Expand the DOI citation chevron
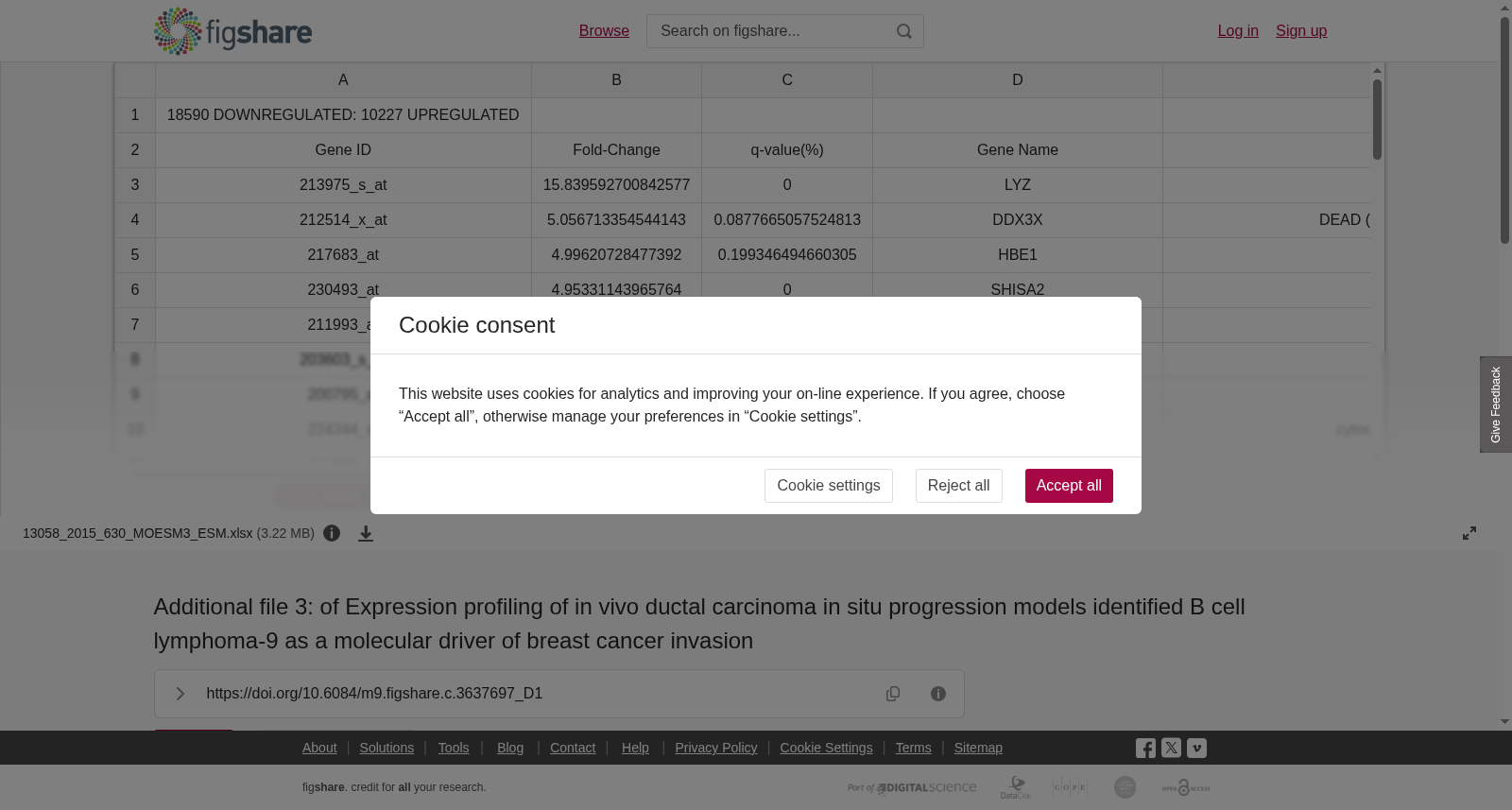Image resolution: width=1512 pixels, height=810 pixels. click(180, 694)
